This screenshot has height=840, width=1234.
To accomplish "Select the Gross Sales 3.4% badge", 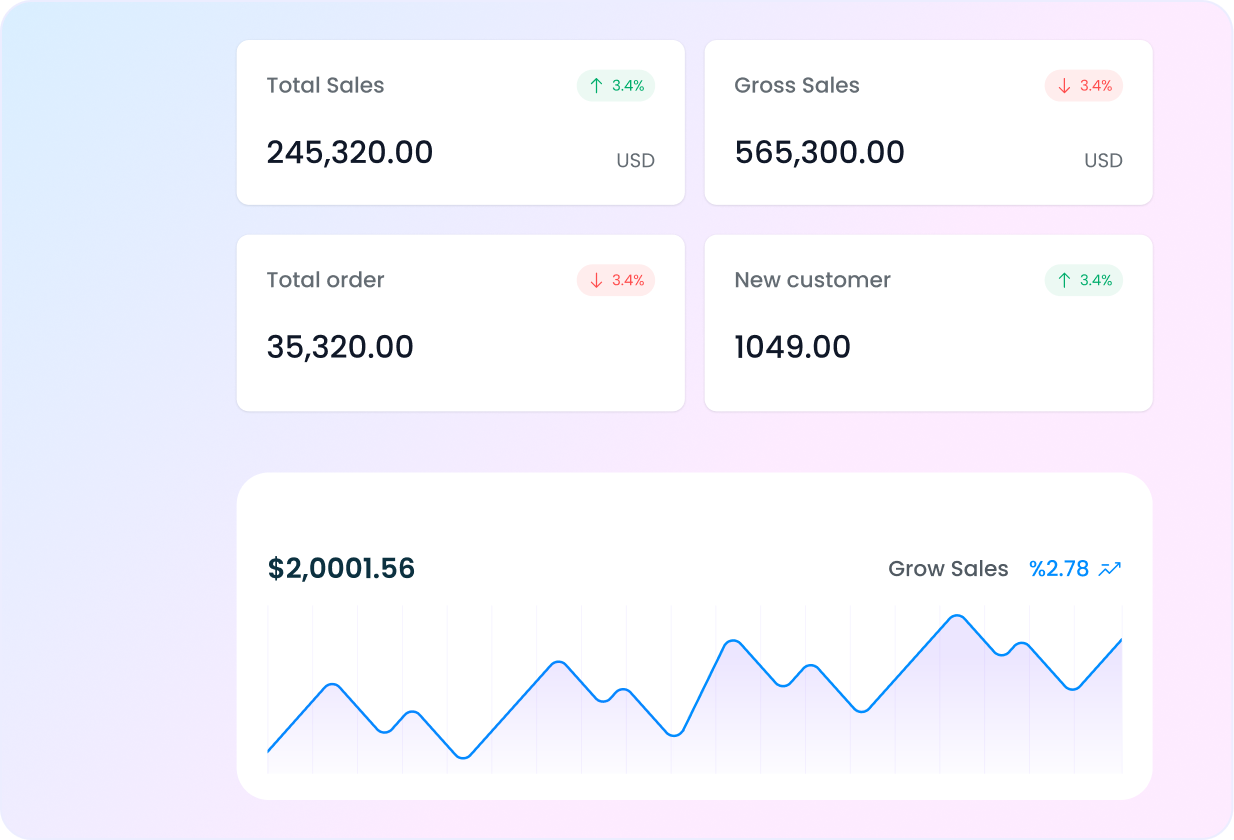I will [x=1084, y=86].
